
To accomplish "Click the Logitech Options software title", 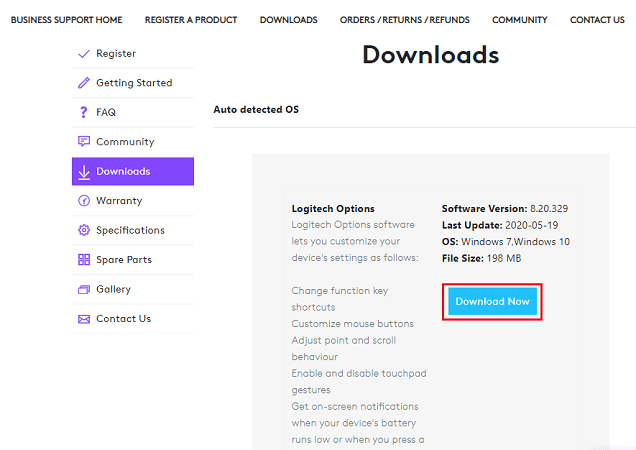I will tap(333, 209).
